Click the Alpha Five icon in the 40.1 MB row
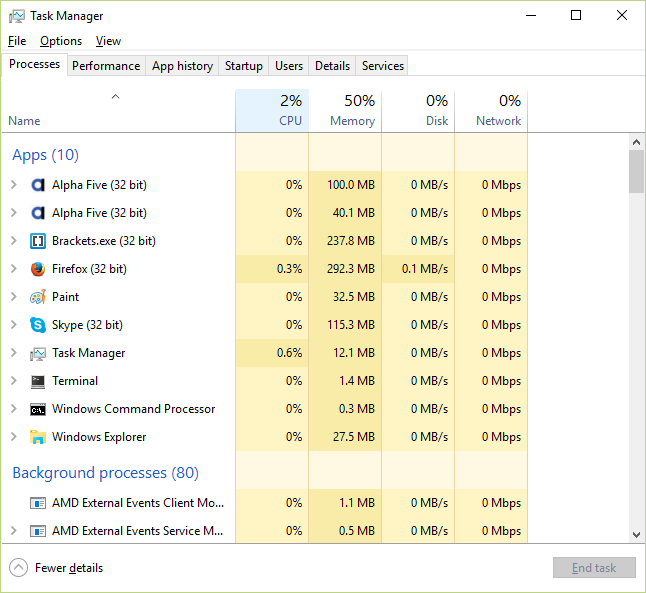The height and width of the screenshot is (593, 646). pyautogui.click(x=38, y=213)
